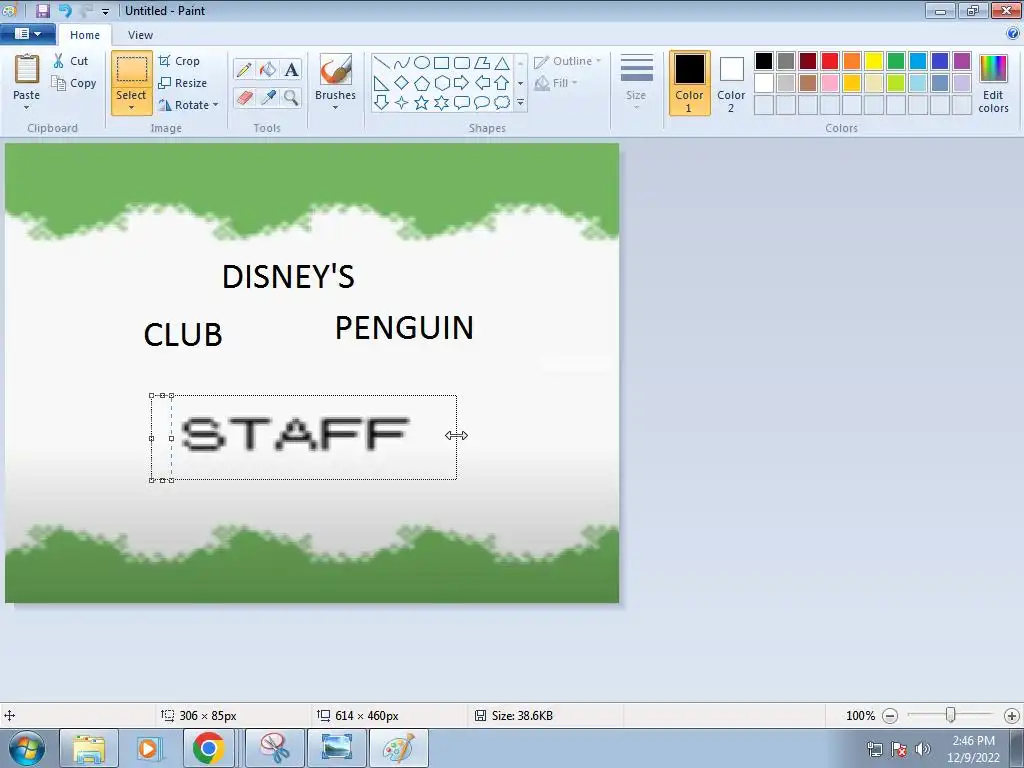Zoom out with the minus button

890,716
